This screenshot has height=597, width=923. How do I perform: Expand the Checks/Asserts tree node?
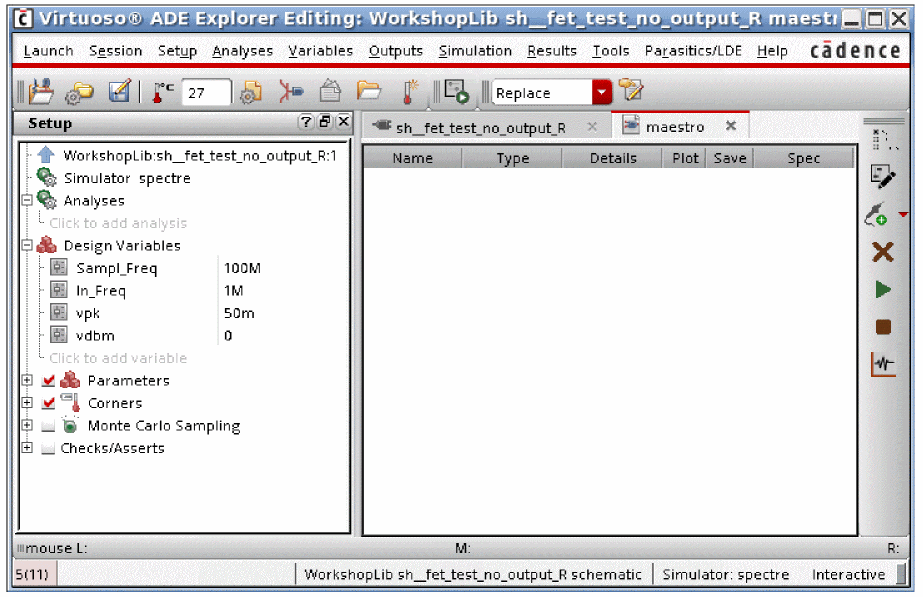coord(27,447)
